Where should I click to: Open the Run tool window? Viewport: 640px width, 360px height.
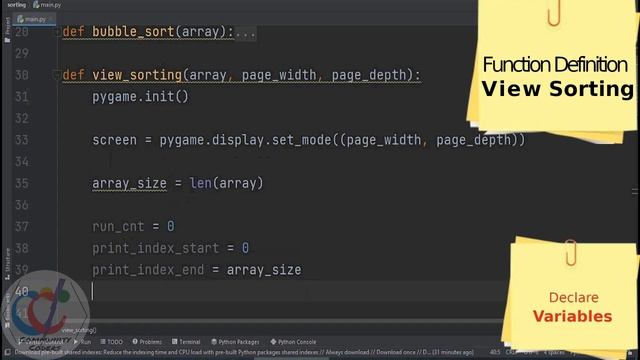click(82, 342)
